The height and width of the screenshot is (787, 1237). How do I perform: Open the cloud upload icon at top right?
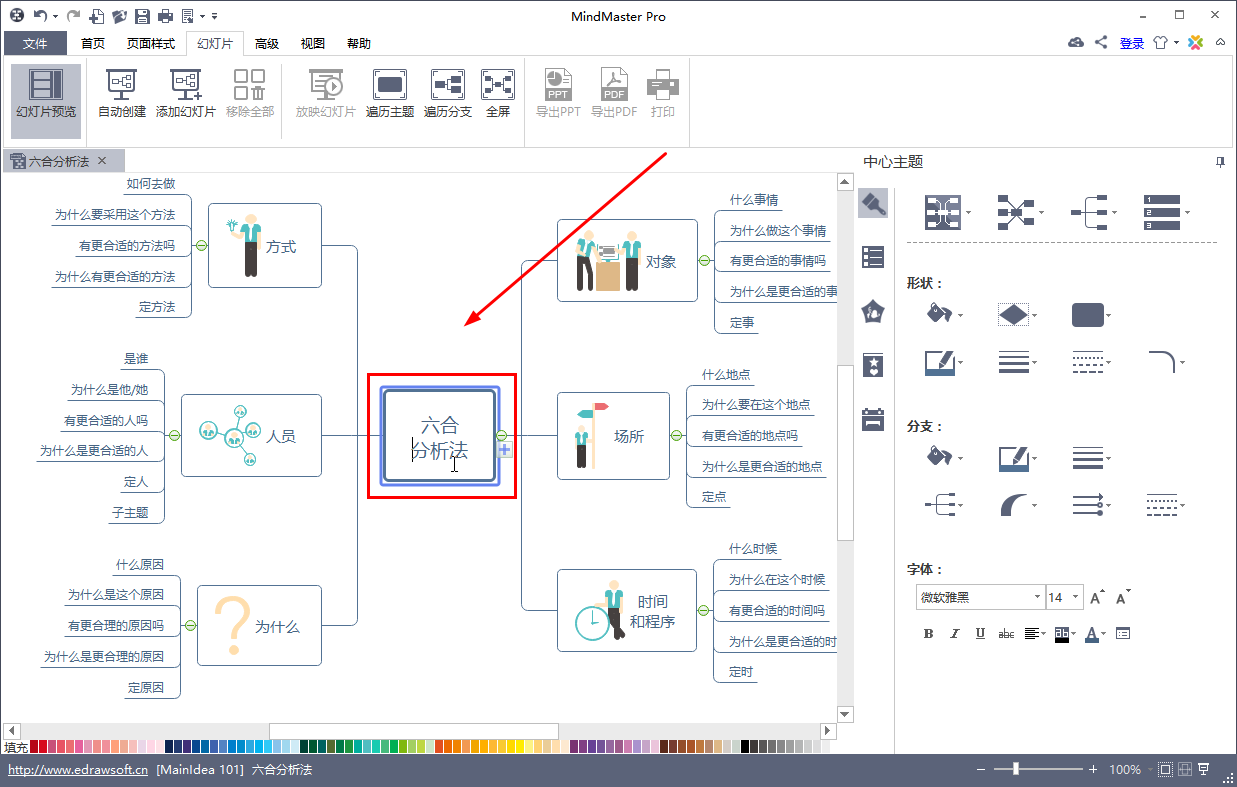[1076, 43]
